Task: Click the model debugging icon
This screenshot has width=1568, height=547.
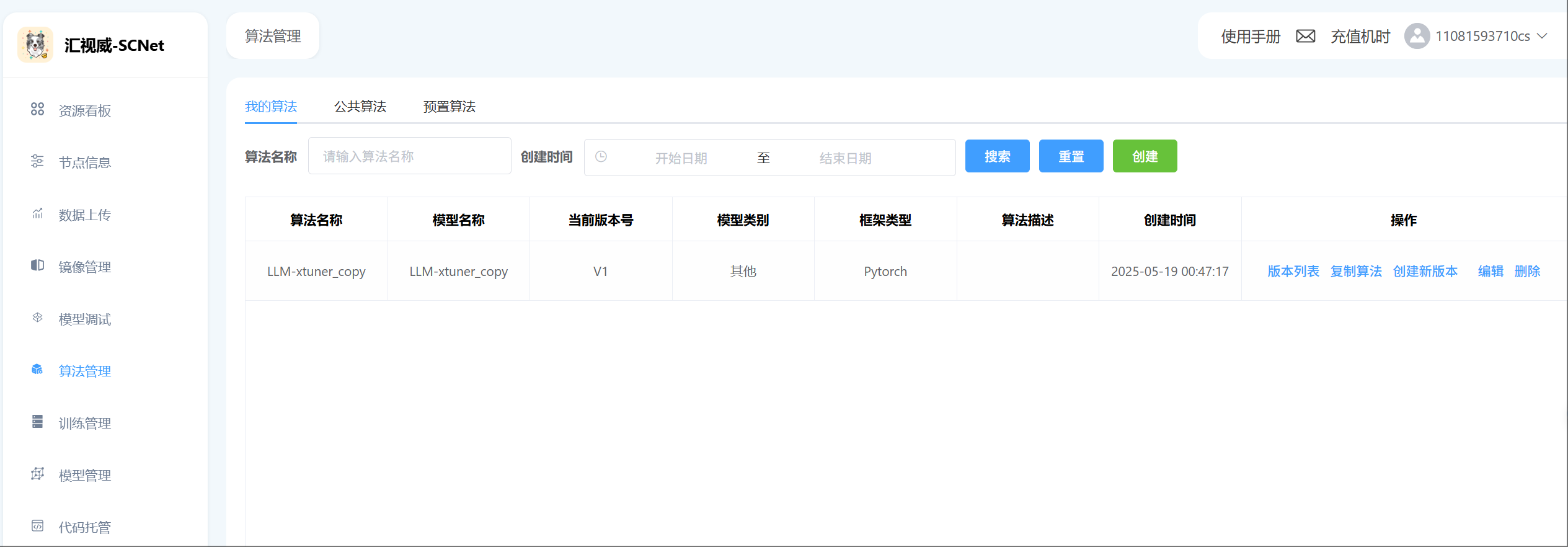Action: click(37, 318)
